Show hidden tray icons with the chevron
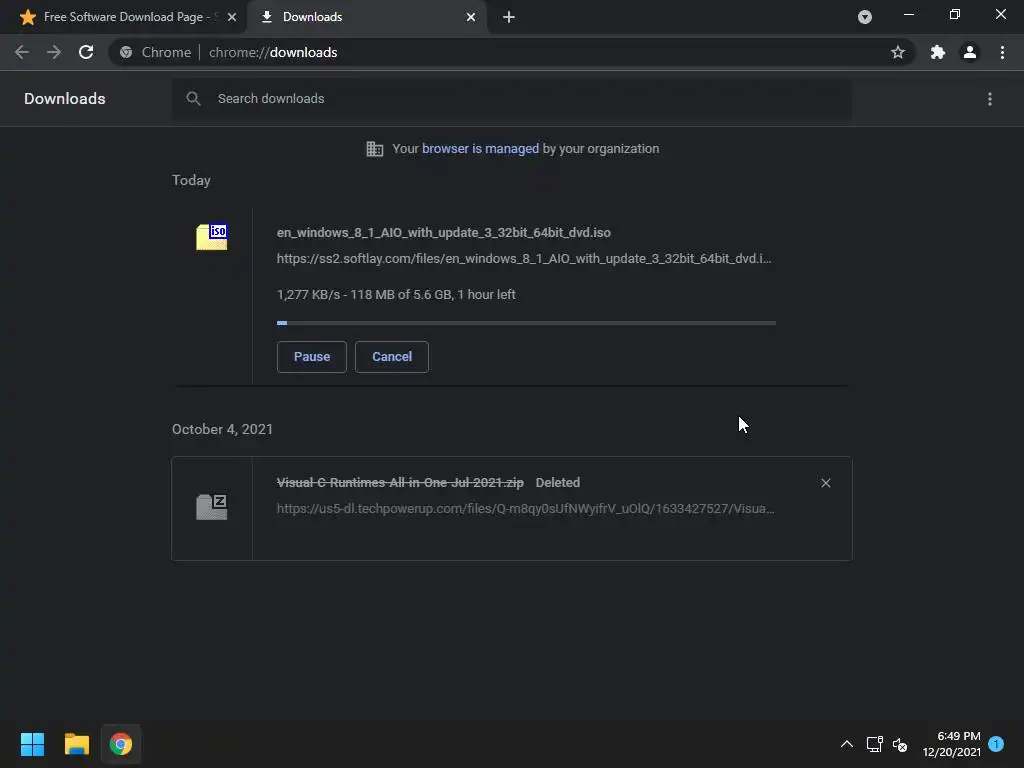This screenshot has height=768, width=1024. pyautogui.click(x=846, y=744)
